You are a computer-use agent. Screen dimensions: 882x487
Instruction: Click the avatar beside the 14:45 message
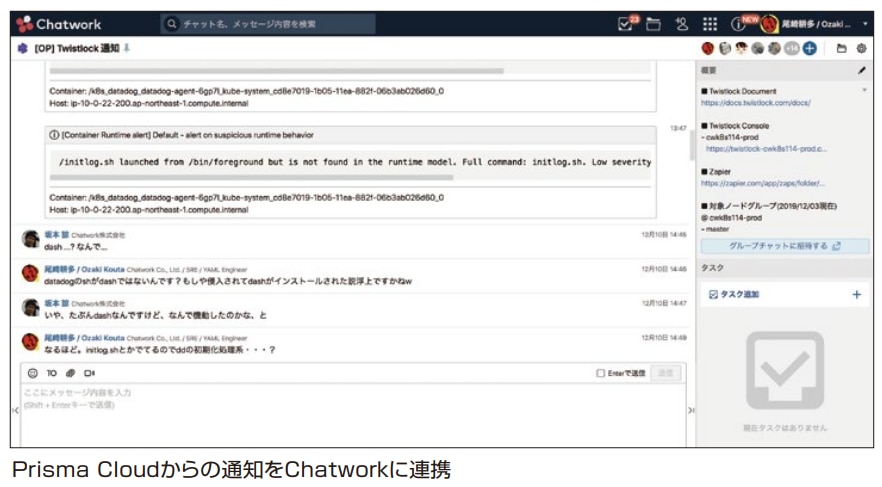[x=30, y=239]
